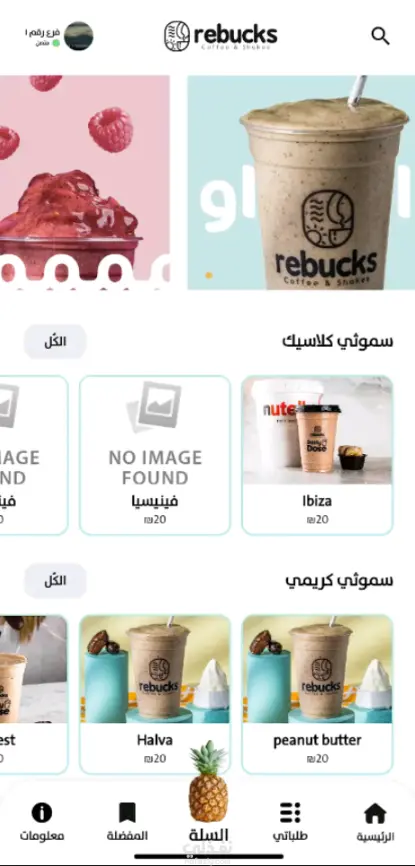Tap the raspberry sorbet promo banner
Screen dimensions: 415x866
[x=85, y=182]
